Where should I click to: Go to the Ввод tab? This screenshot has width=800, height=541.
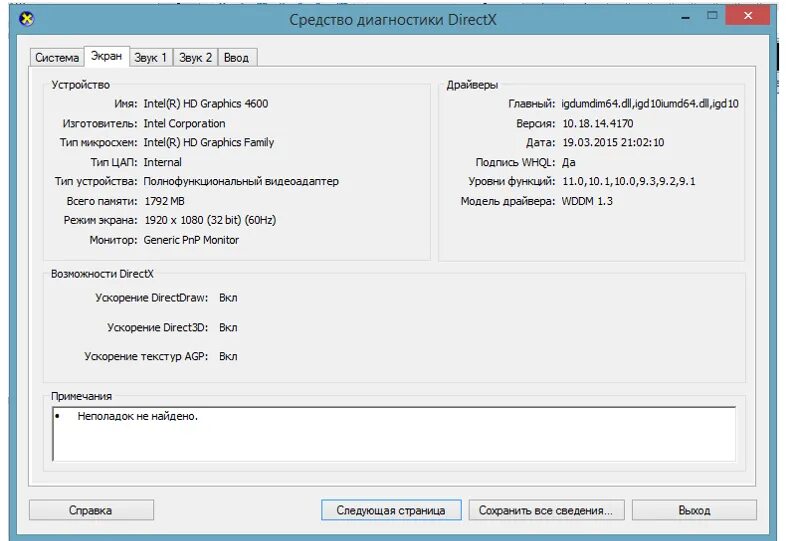(237, 58)
